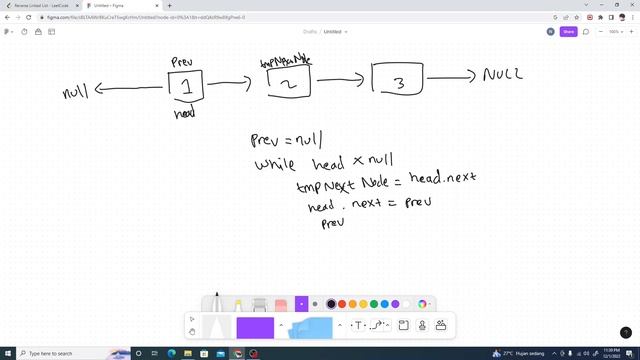Open the 100% zoom dropdown
This screenshot has height=360, width=640.
[616, 31]
